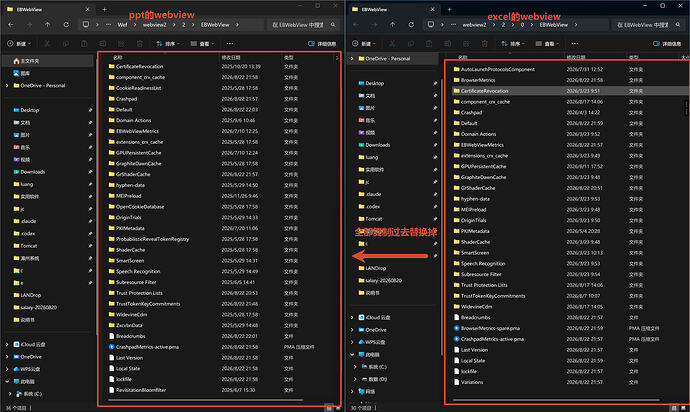
Task: Open the See more (...) menu in right toolbar
Action: tap(575, 44)
